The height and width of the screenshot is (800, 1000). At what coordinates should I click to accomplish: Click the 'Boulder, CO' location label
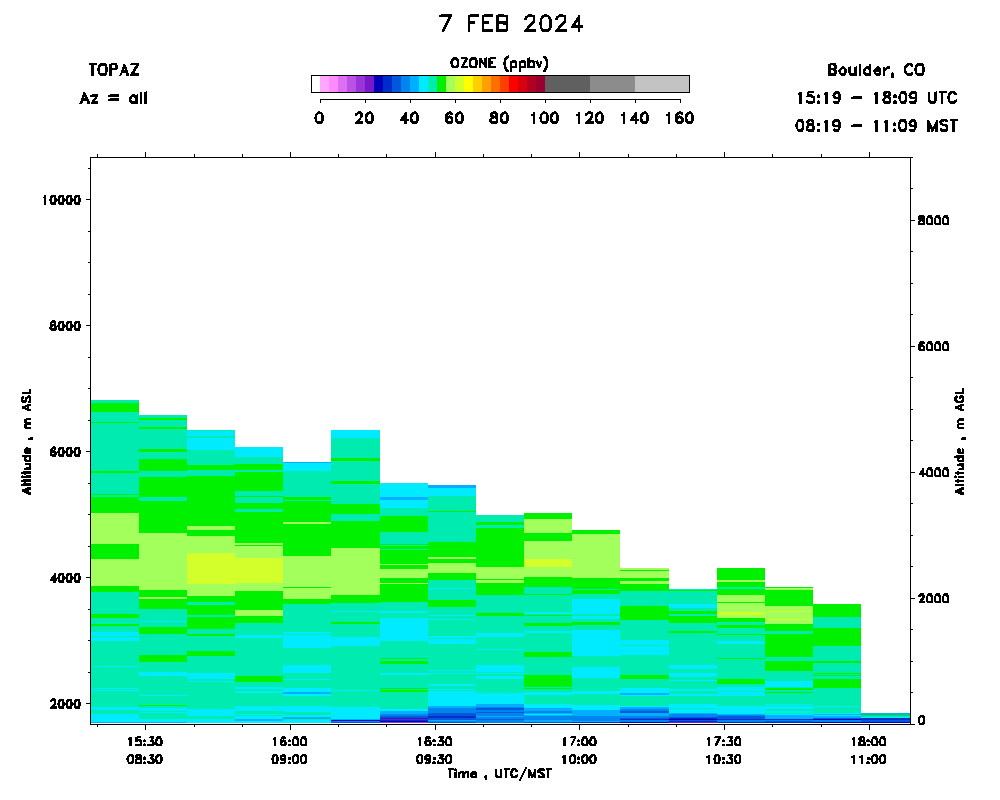coord(876,70)
